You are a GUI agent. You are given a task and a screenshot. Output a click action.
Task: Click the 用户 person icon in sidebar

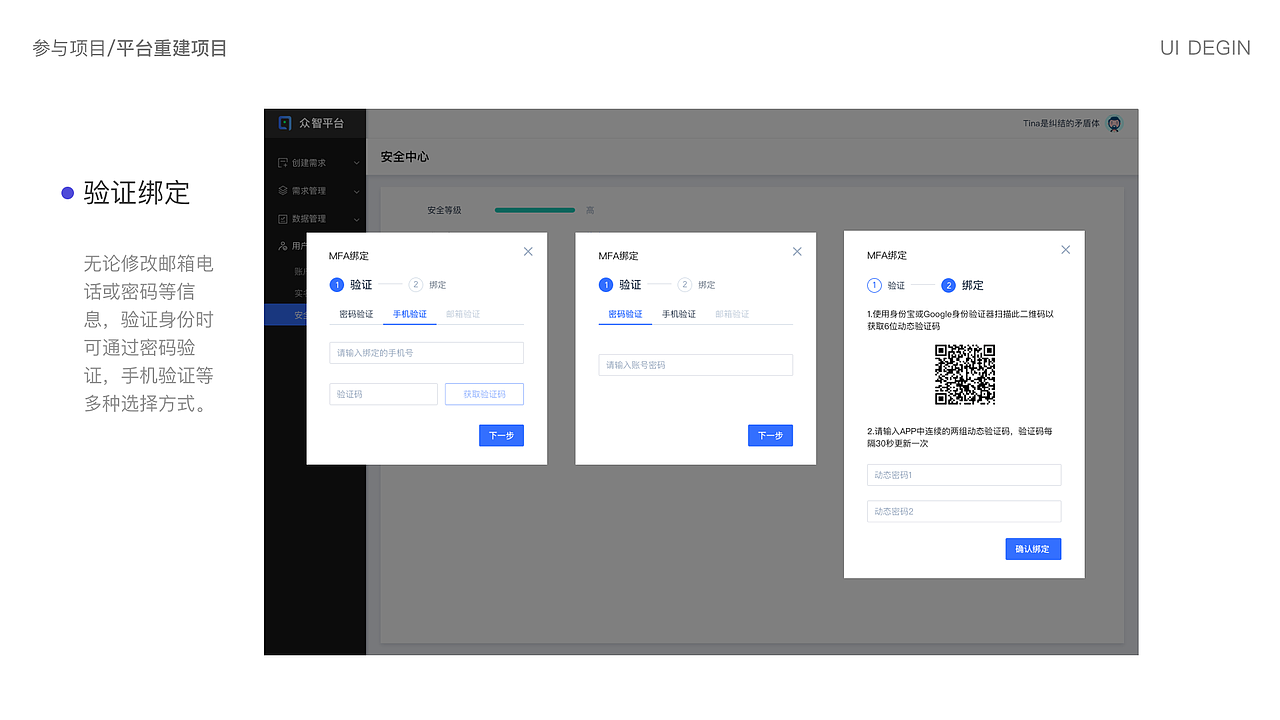(x=284, y=245)
